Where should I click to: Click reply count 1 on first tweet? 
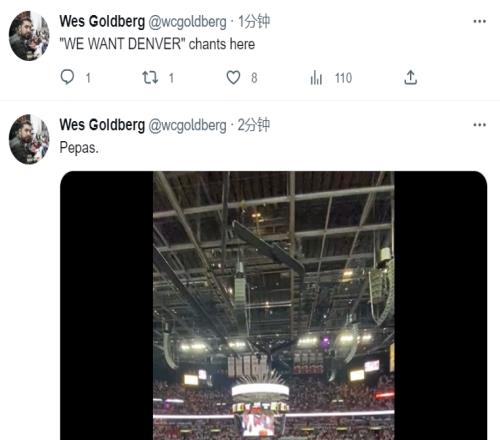coord(88,78)
